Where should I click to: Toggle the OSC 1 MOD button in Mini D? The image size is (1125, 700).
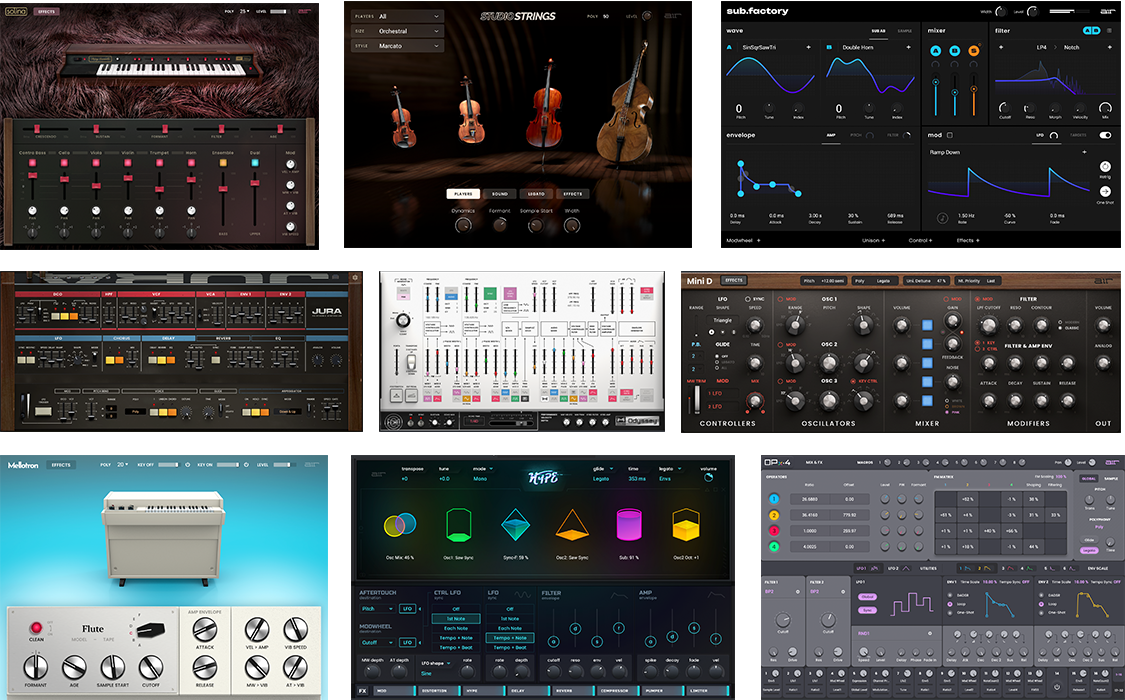point(781,298)
